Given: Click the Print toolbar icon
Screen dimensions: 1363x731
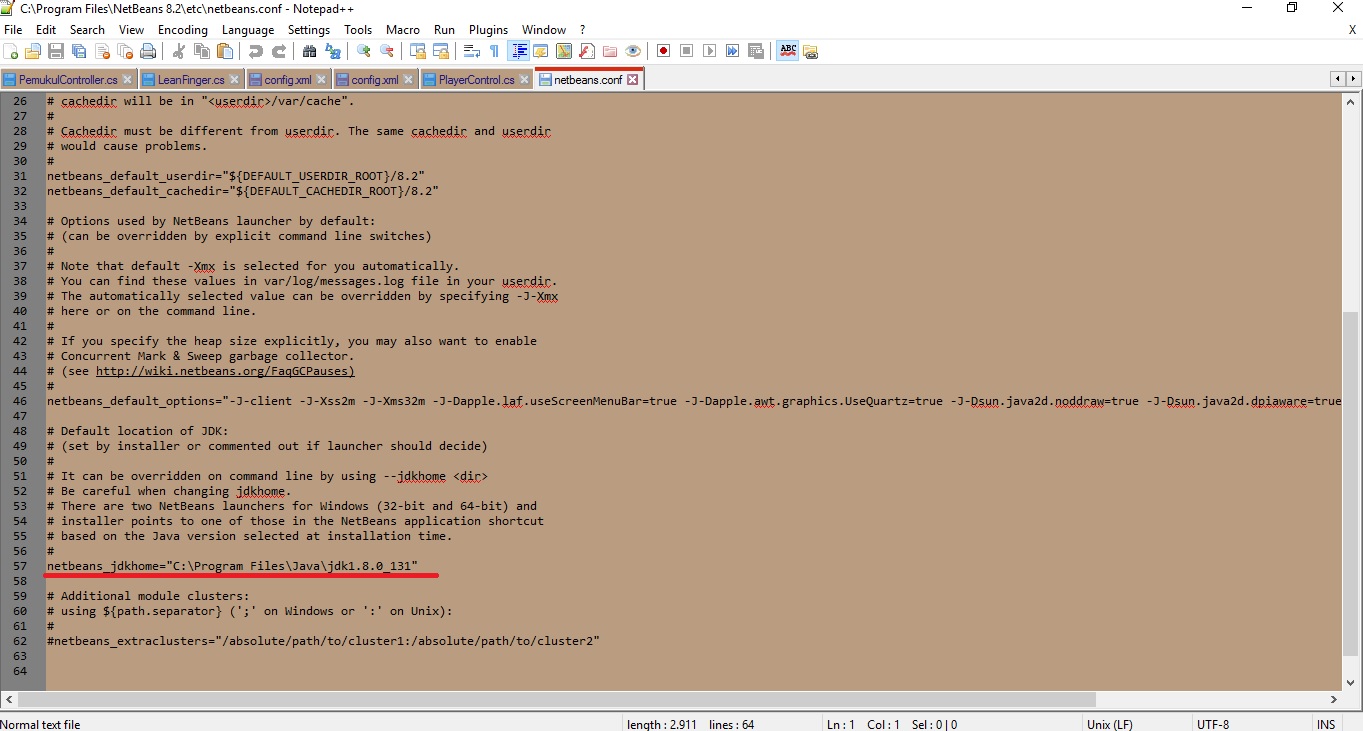Looking at the screenshot, I should [x=146, y=50].
